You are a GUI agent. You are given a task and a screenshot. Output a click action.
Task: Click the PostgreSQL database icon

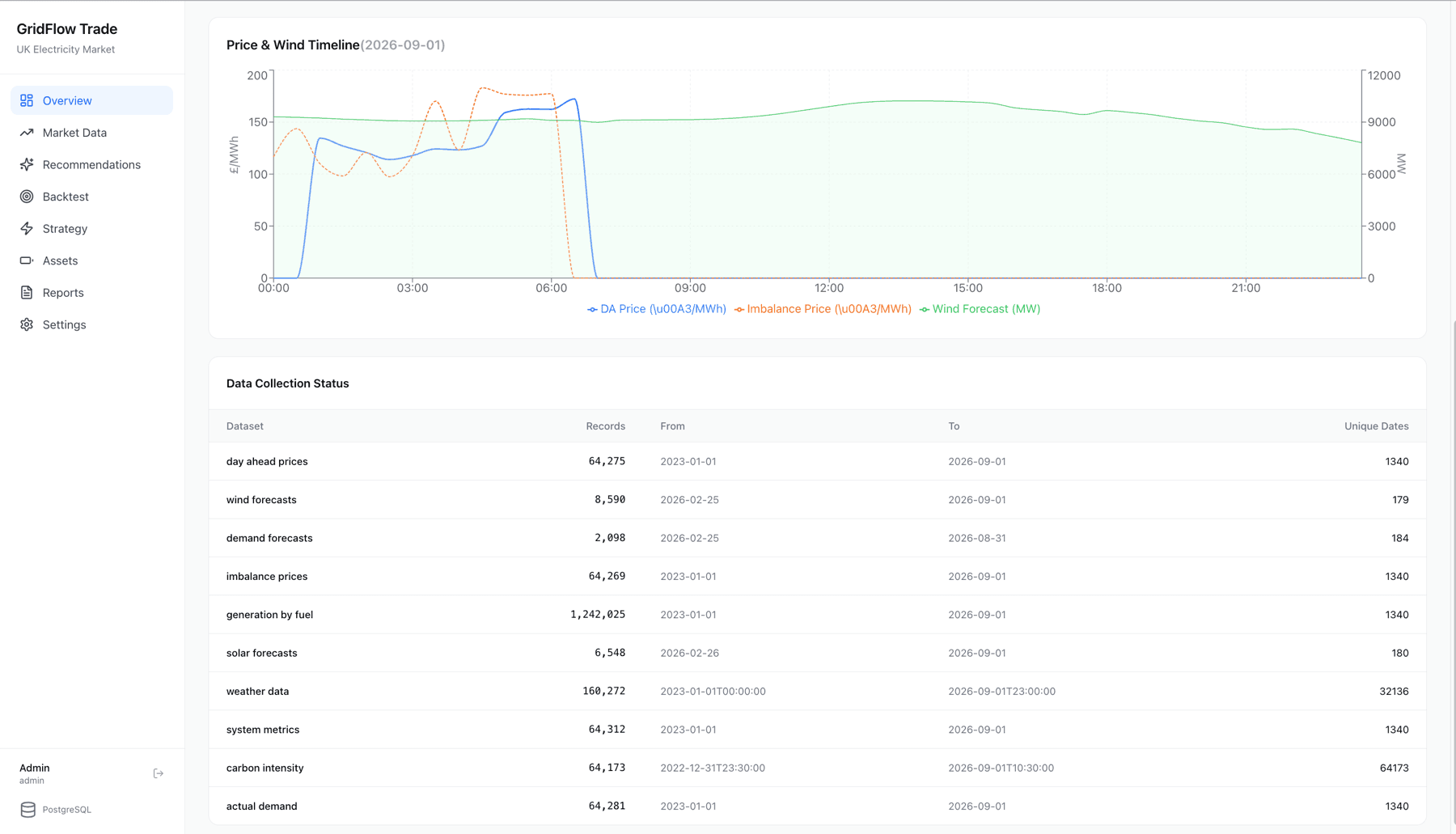28,809
